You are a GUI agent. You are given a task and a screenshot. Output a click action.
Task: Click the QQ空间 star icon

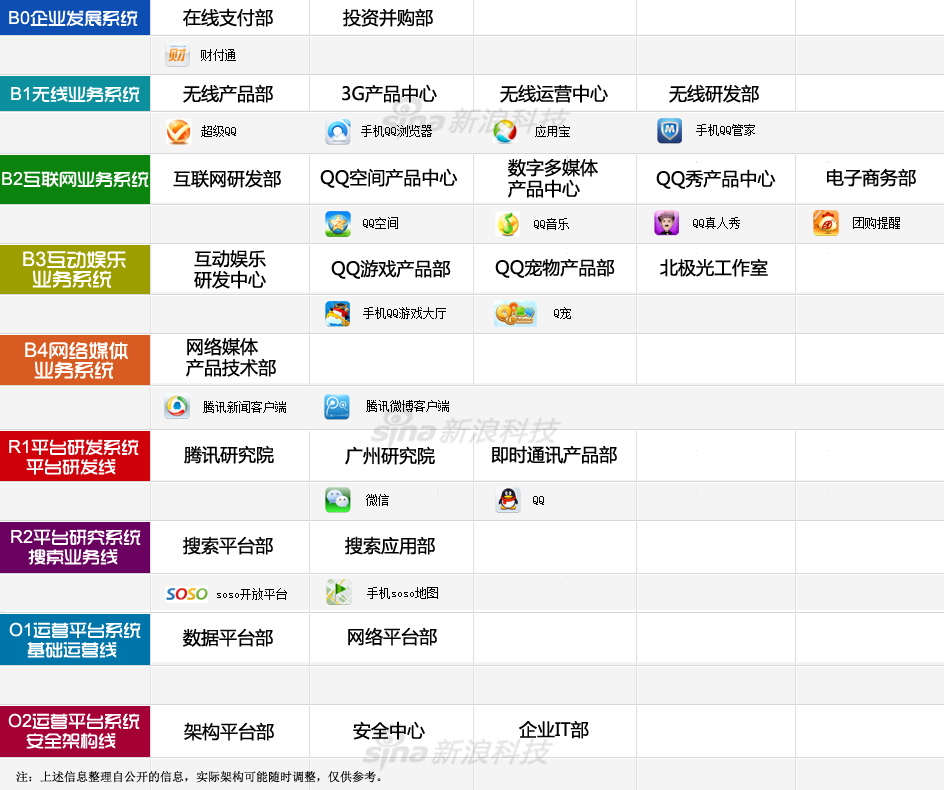point(338,223)
